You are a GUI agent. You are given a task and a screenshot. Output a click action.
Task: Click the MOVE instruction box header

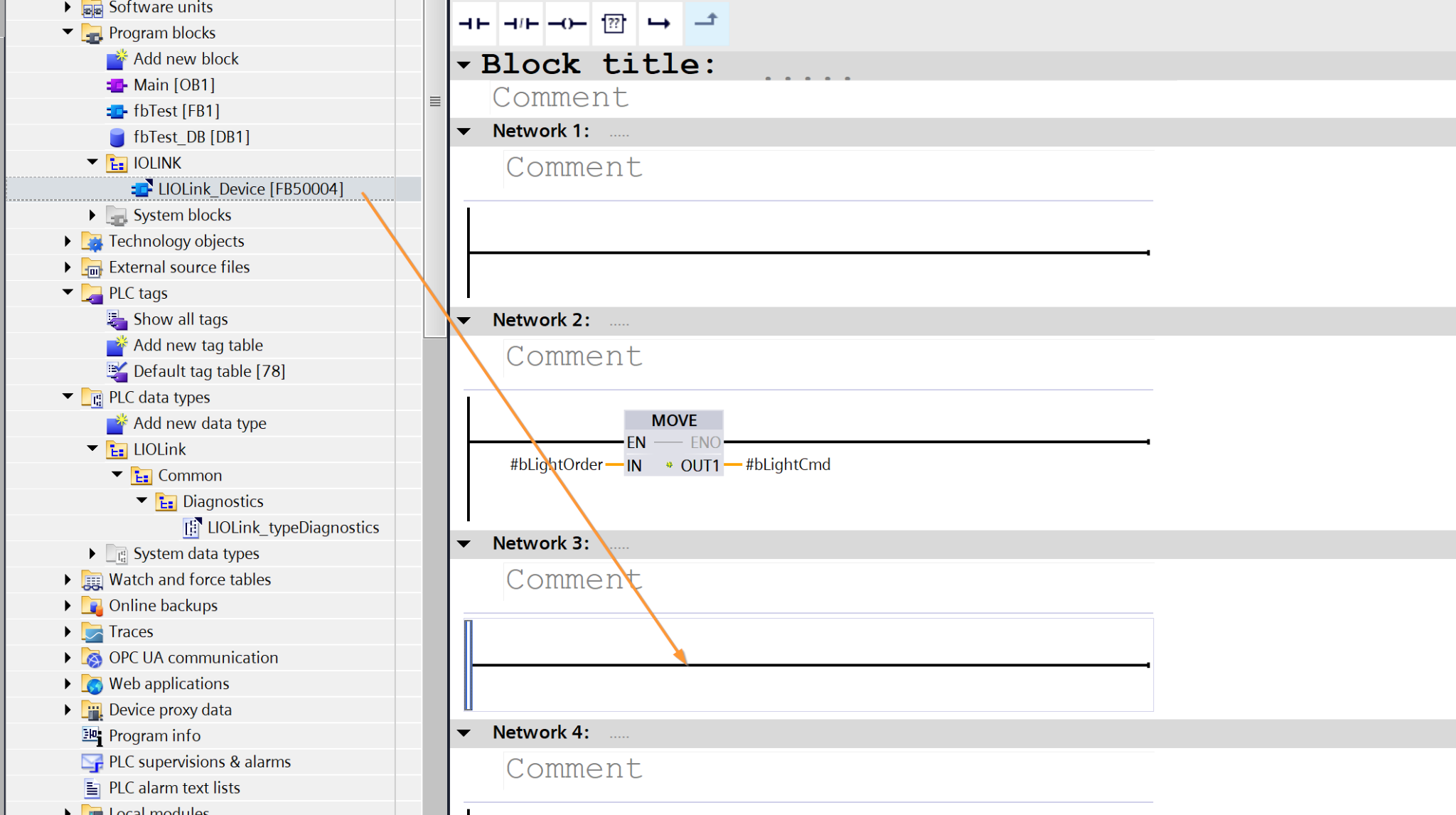(673, 420)
